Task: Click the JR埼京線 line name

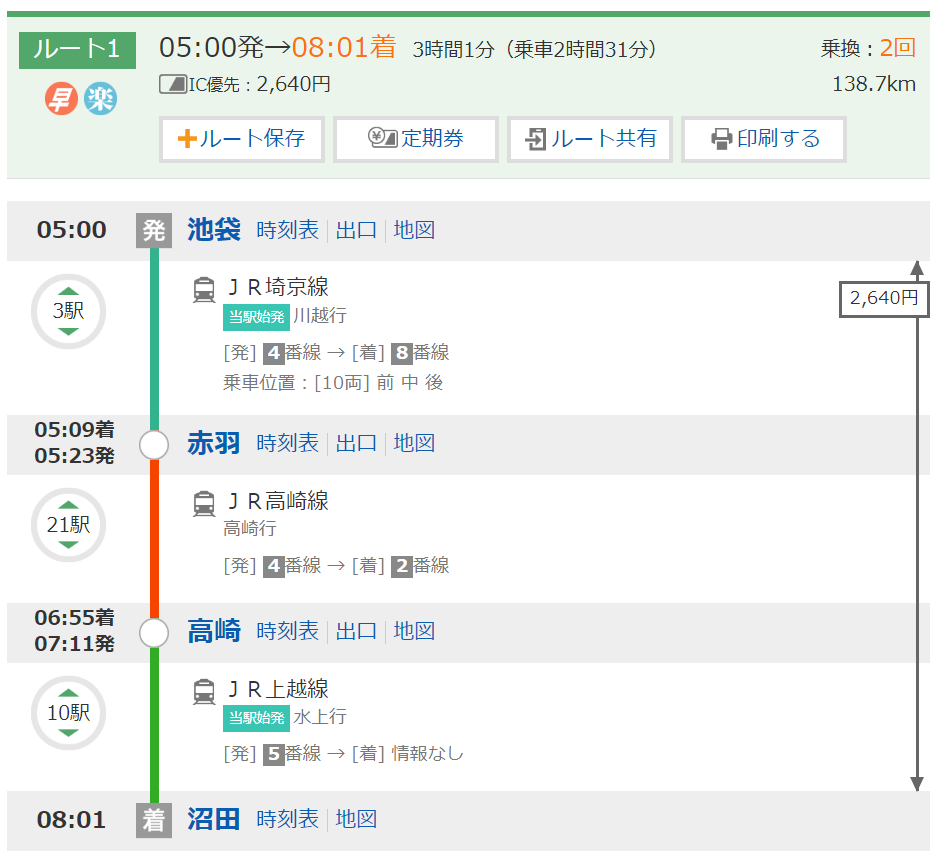Action: [x=278, y=287]
